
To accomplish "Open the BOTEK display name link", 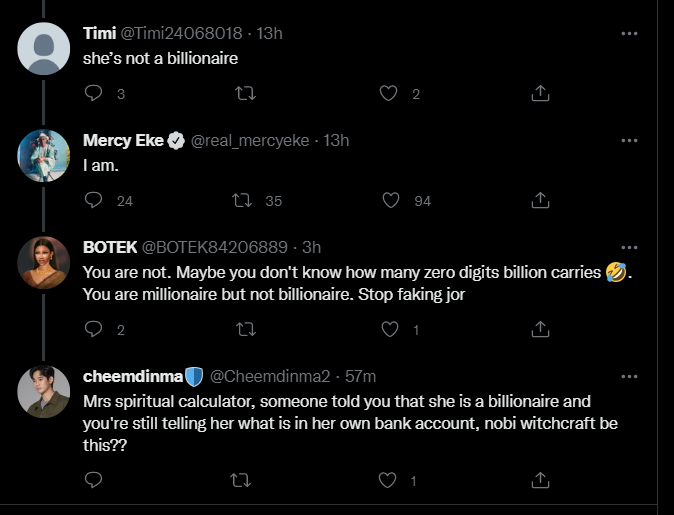I will point(110,247).
